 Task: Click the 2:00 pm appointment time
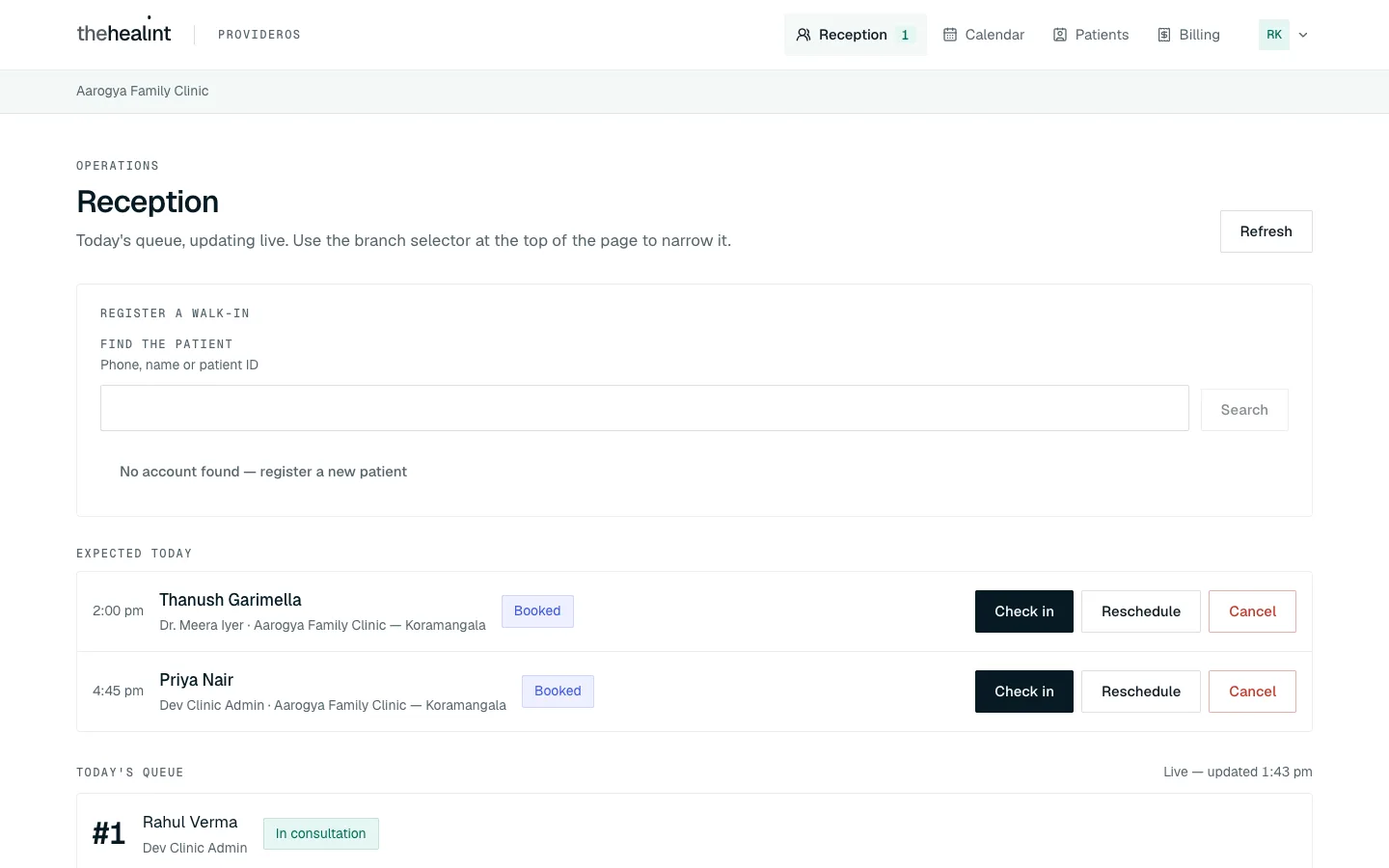(x=118, y=610)
